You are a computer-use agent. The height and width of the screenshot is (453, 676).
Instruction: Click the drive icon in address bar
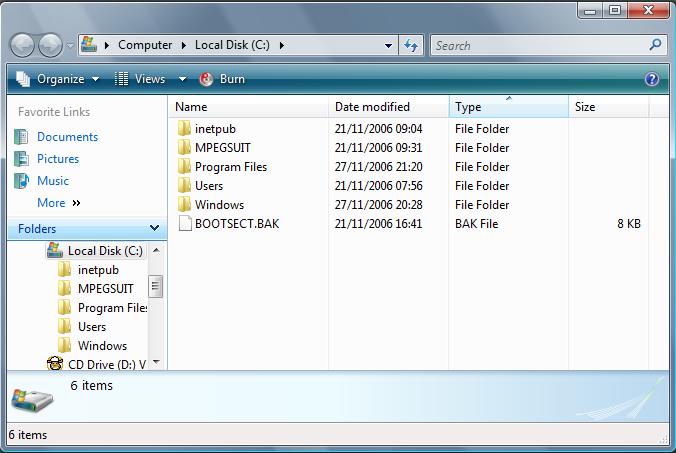point(89,44)
